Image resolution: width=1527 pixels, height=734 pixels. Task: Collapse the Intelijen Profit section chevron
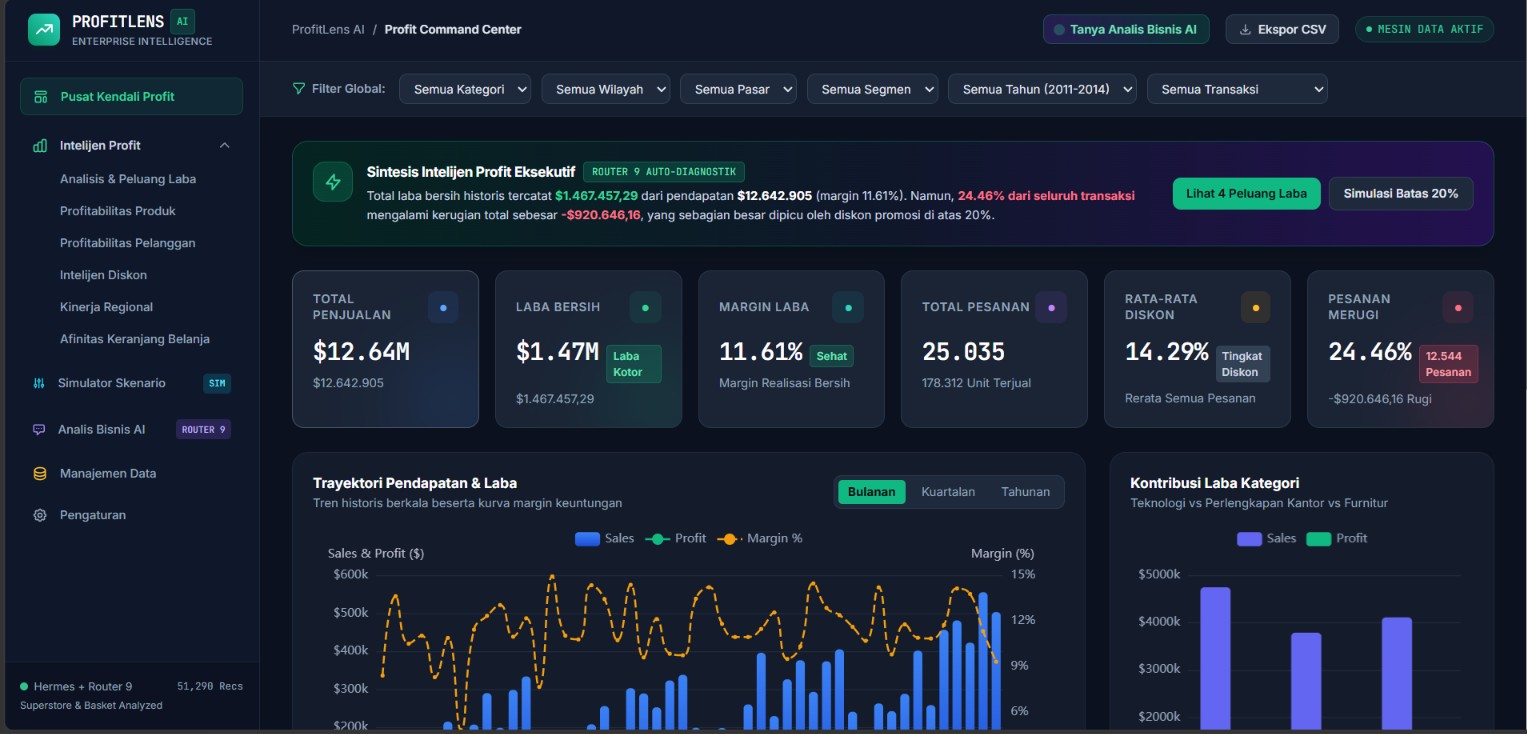(x=224, y=146)
